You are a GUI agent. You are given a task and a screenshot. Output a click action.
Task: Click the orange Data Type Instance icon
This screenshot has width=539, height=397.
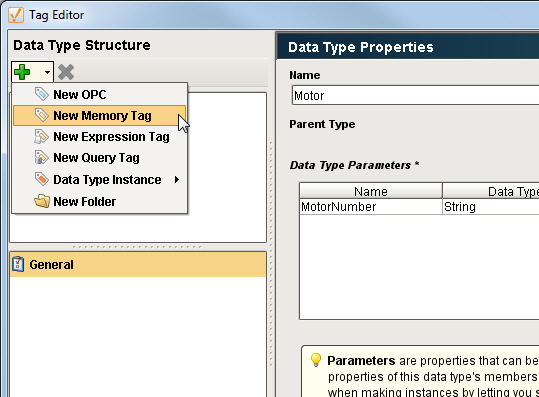pyautogui.click(x=42, y=179)
